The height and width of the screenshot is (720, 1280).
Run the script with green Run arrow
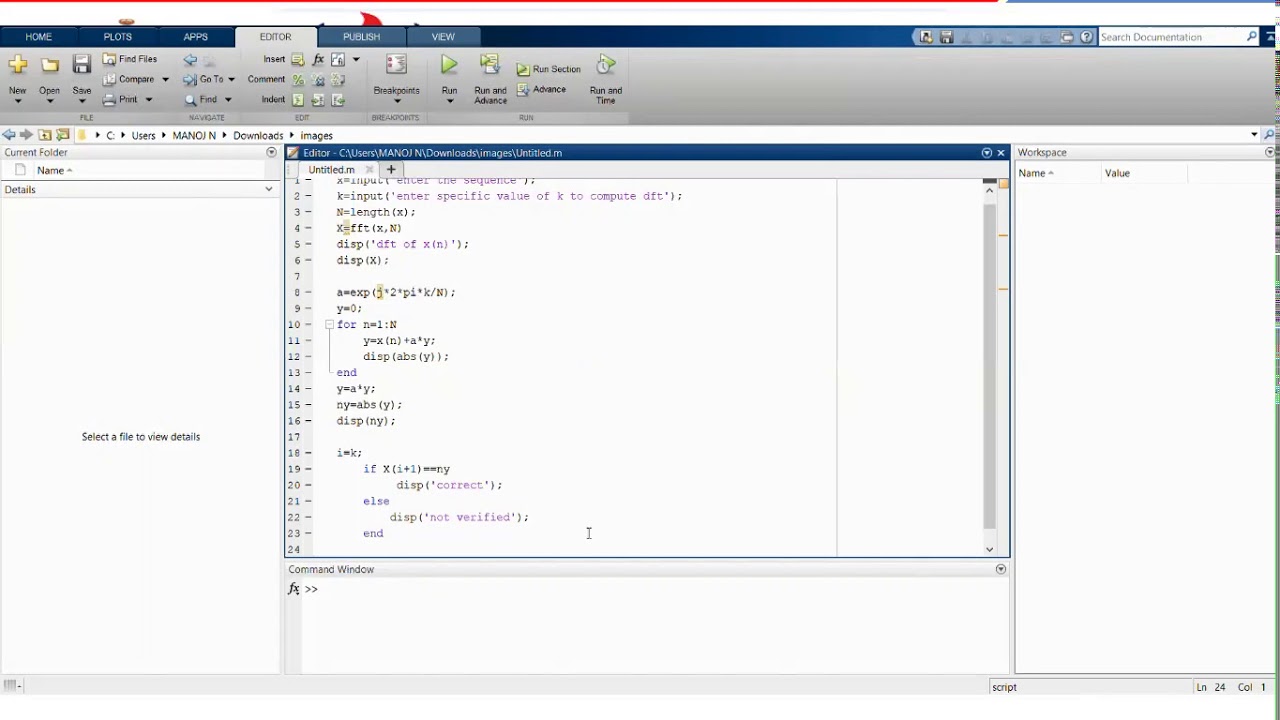449,65
